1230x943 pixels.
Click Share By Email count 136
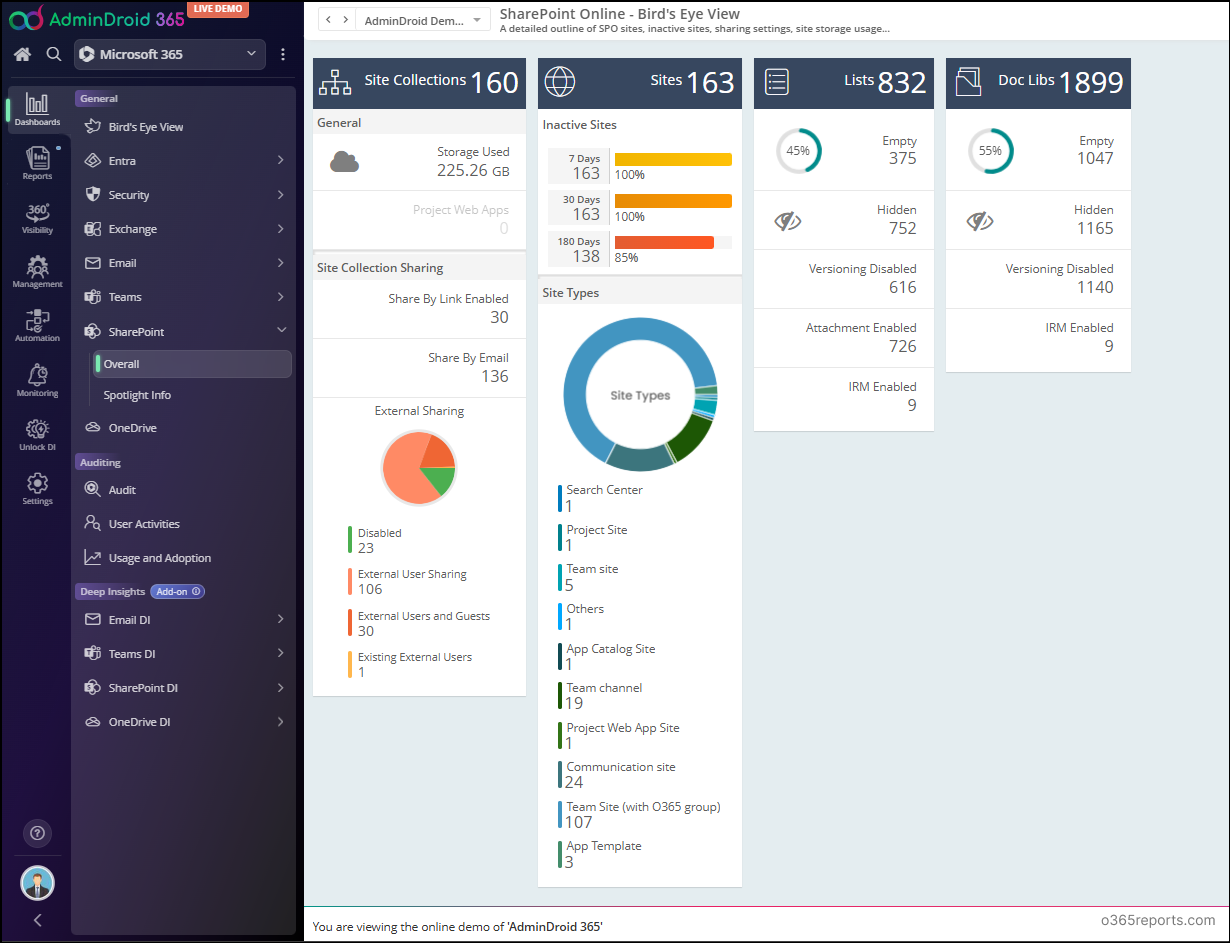point(495,377)
